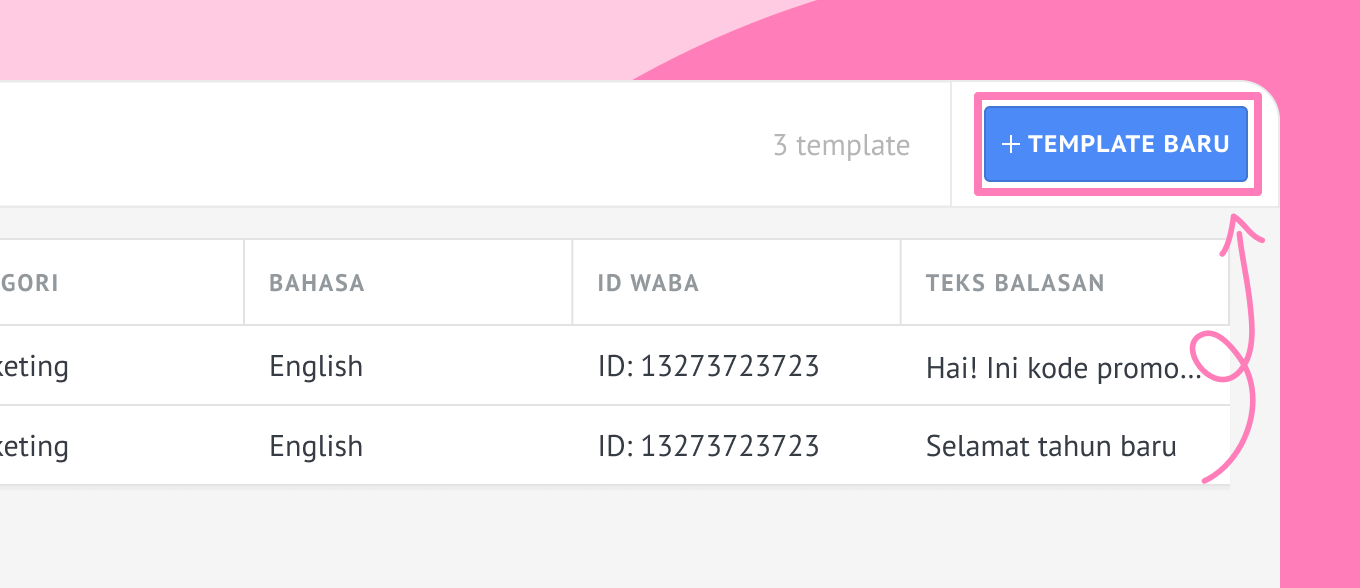Image resolution: width=1360 pixels, height=588 pixels.
Task: Click the "3 template" count label
Action: [x=841, y=146]
